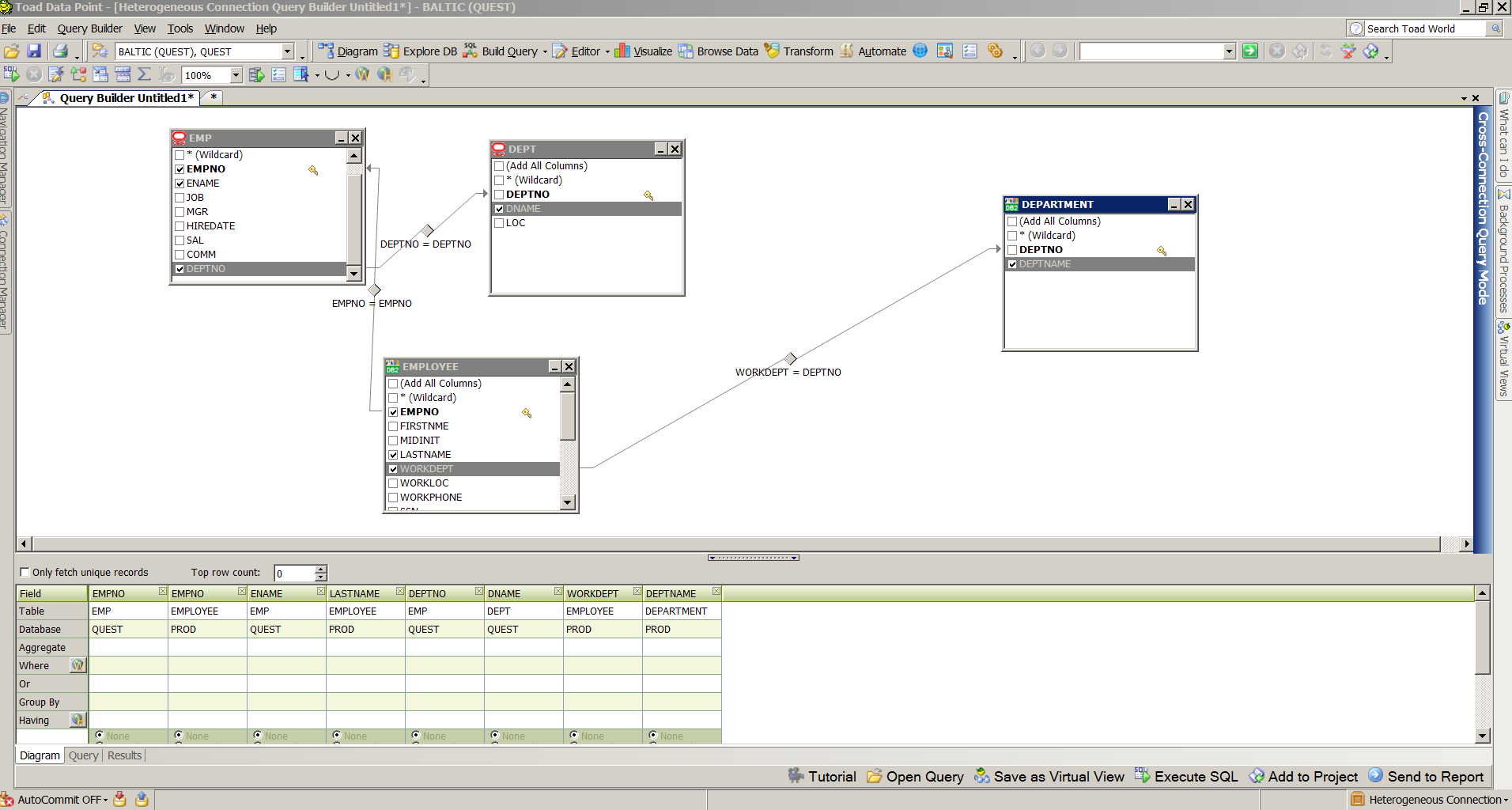Enable Only fetch unique records
The height and width of the screenshot is (810, 1512).
[25, 572]
